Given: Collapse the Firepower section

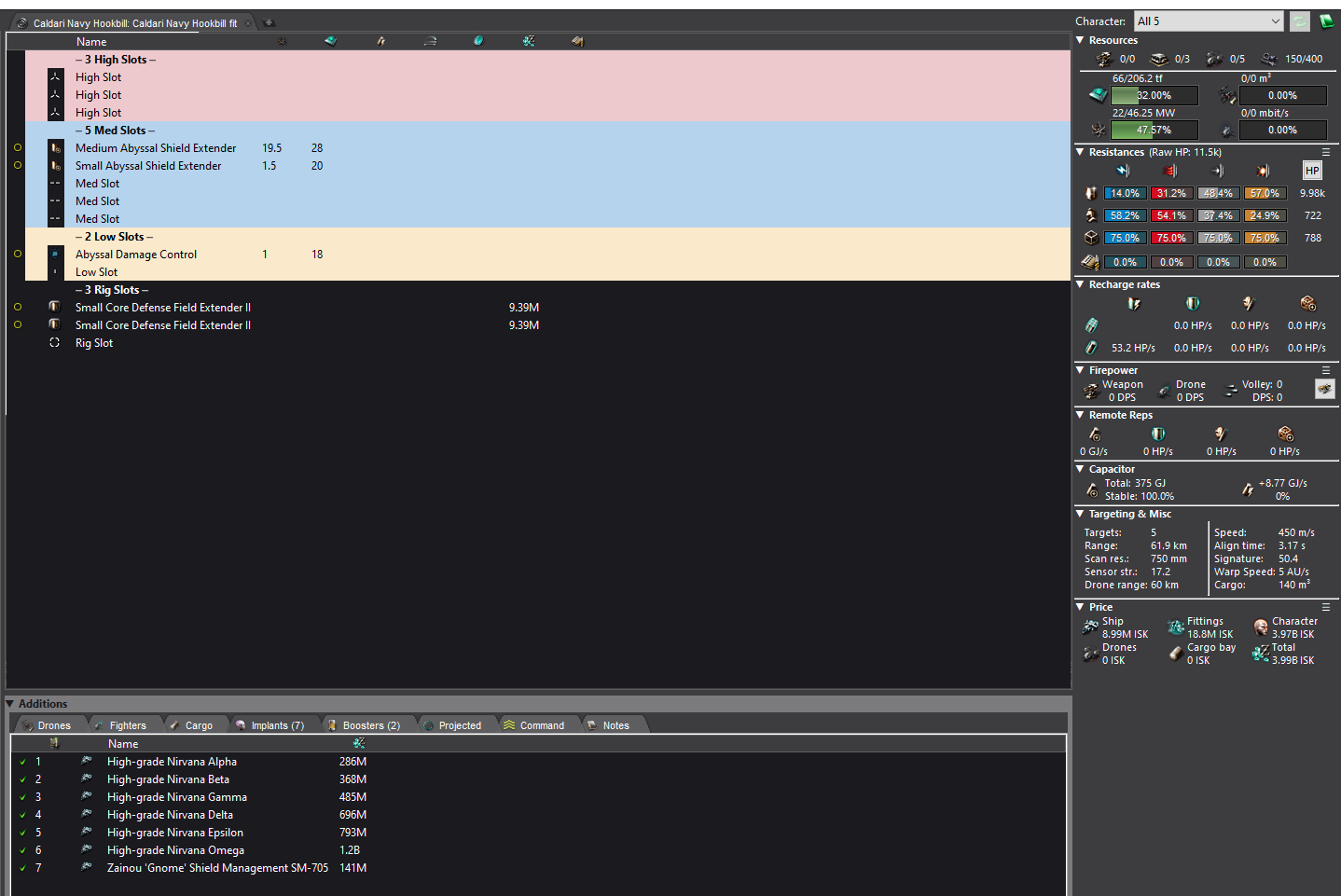Looking at the screenshot, I should (1080, 370).
